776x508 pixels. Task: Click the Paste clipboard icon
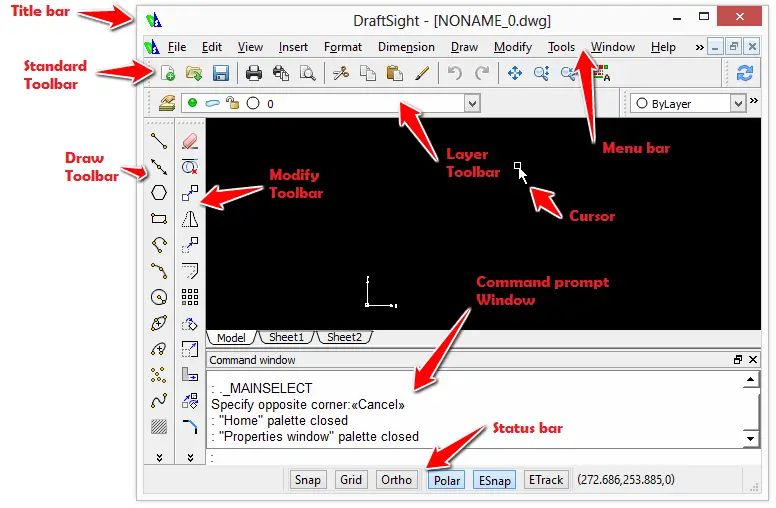click(x=394, y=73)
